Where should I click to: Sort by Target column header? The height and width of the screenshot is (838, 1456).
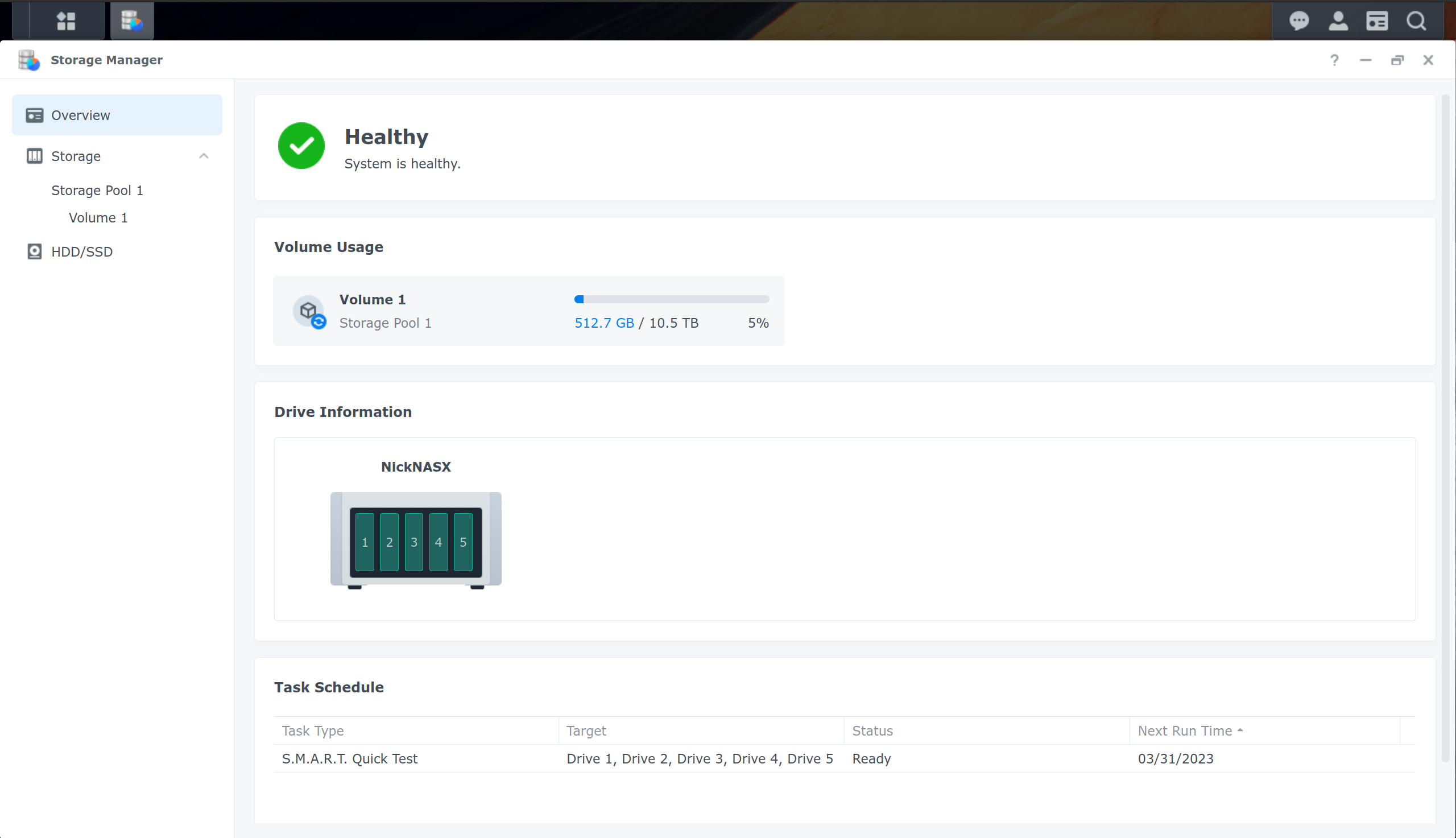(x=701, y=731)
